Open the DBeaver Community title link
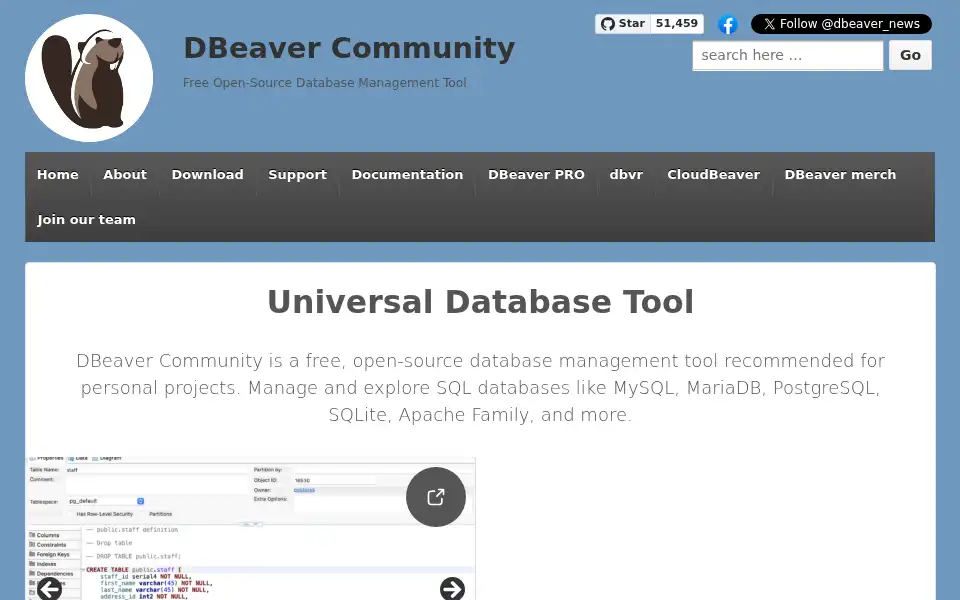 tap(349, 48)
